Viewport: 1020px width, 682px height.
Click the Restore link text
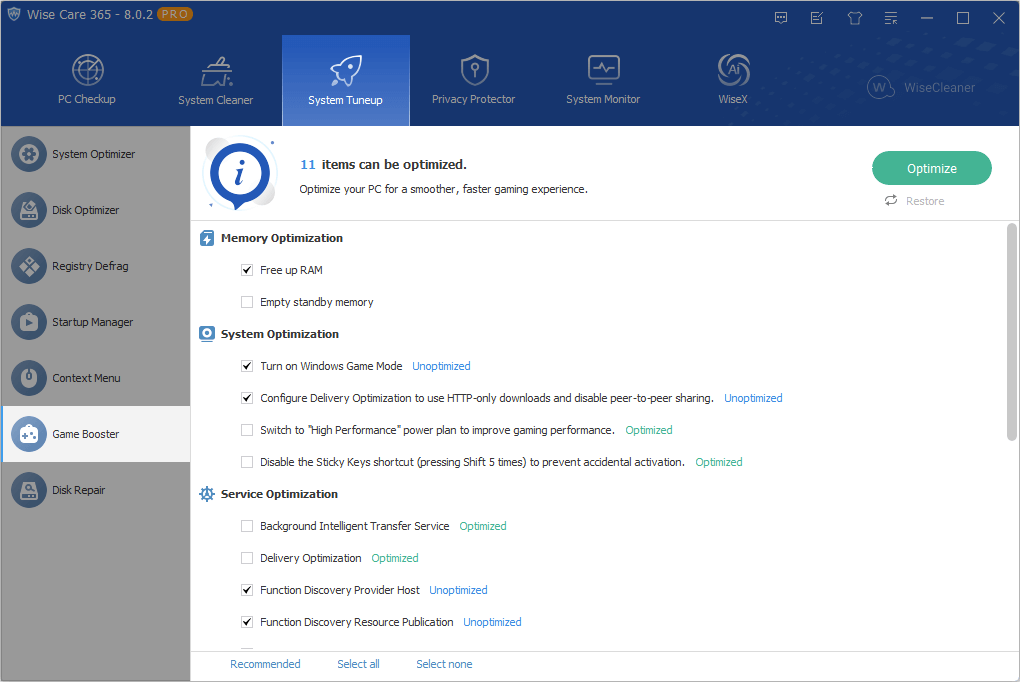coord(925,201)
